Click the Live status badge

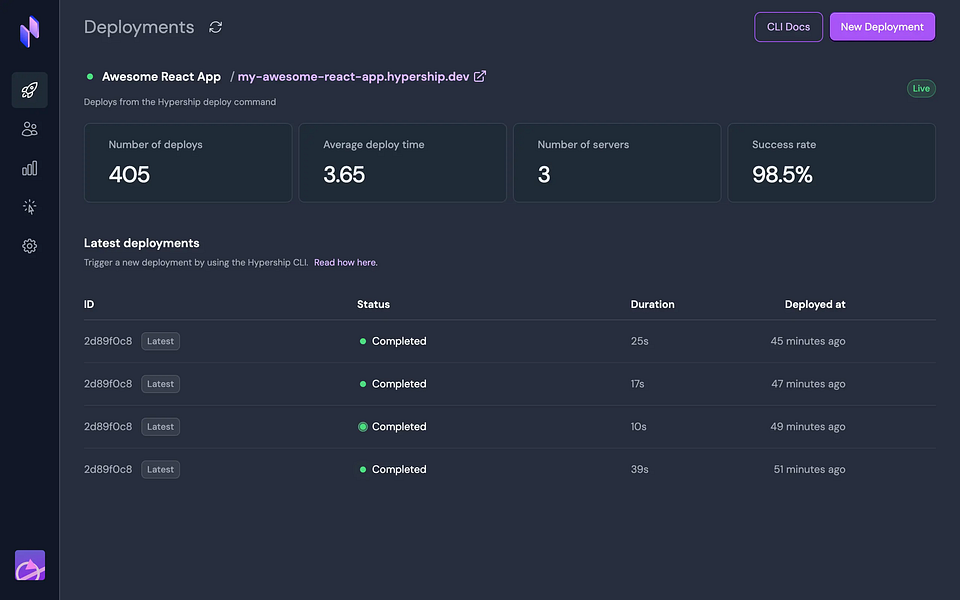pos(921,88)
